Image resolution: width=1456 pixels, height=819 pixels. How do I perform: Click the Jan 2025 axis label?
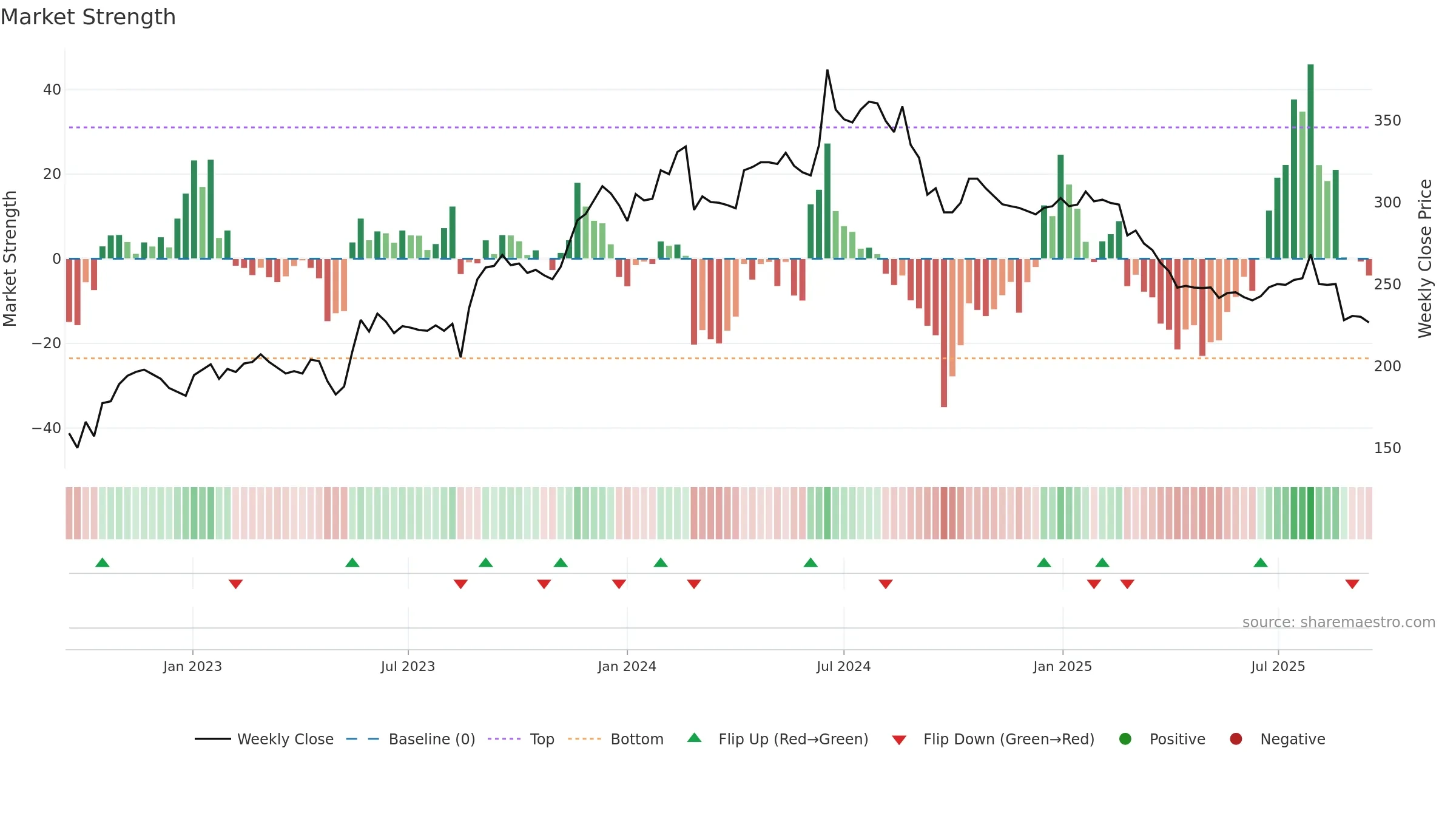coord(1062,667)
